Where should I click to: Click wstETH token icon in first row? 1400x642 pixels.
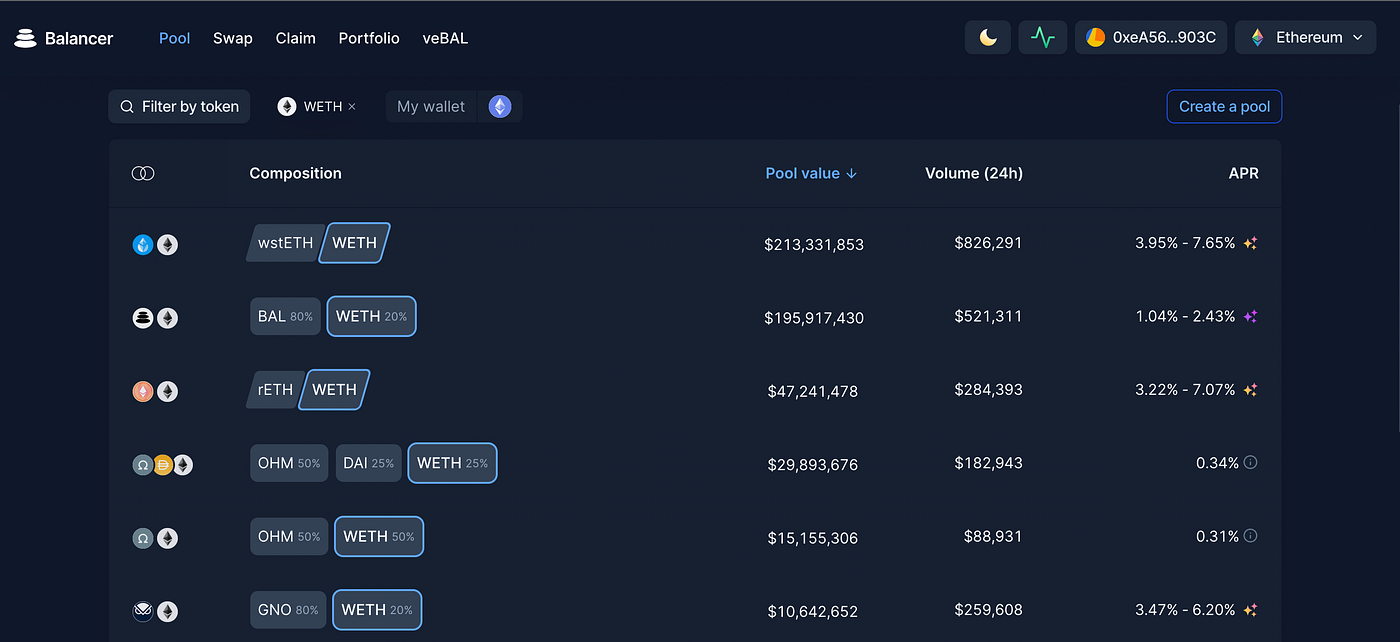coord(143,244)
